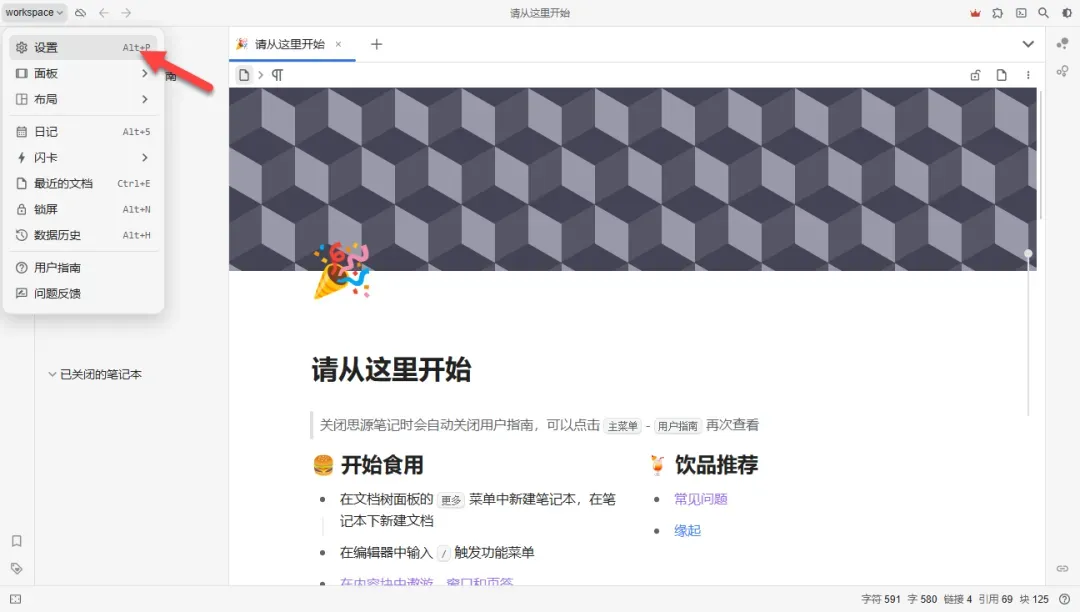Open the bookmarks panel icon
1080x612 pixels.
pos(17,541)
